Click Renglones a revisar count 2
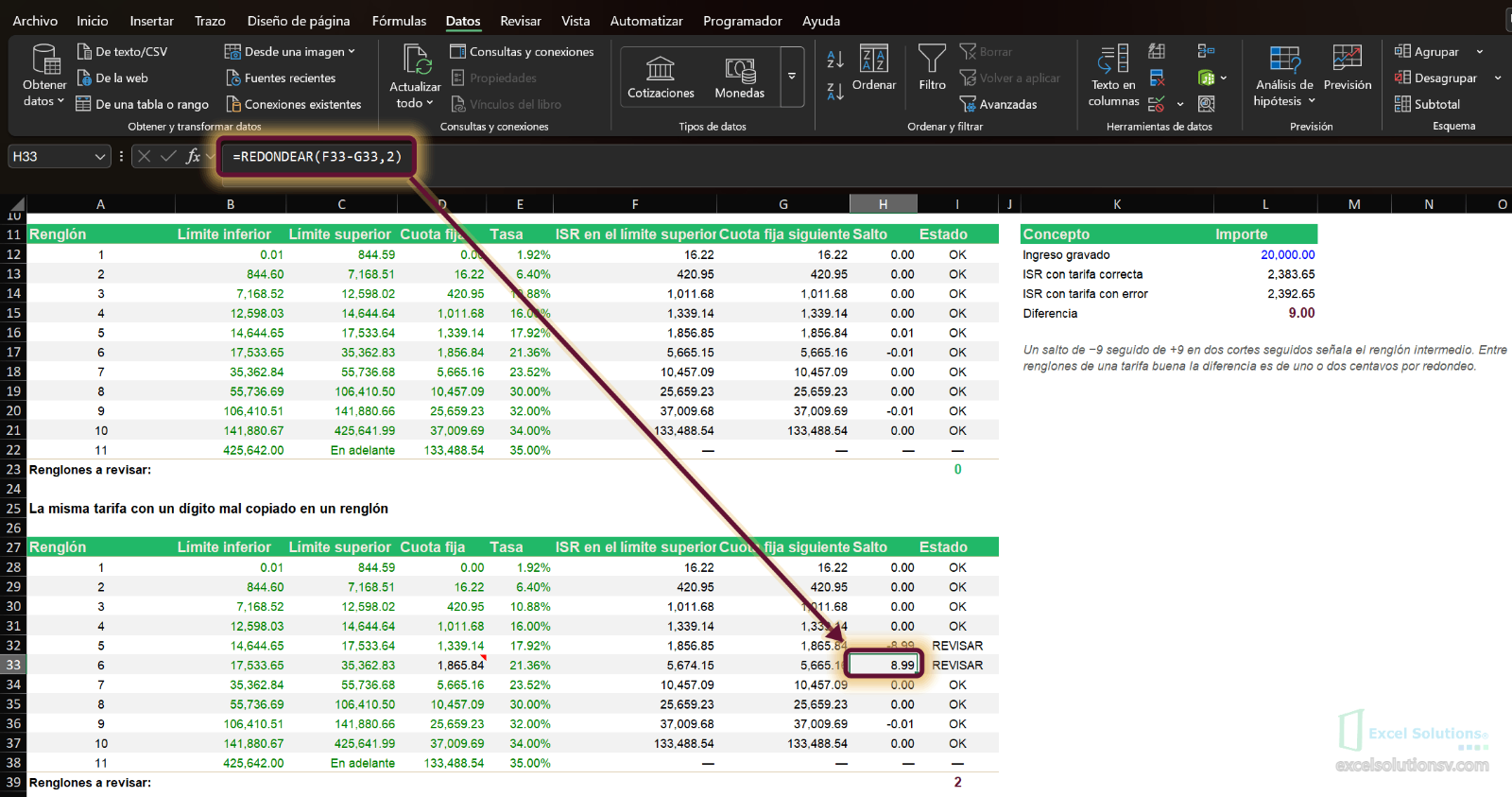The image size is (1512, 797). point(957,782)
